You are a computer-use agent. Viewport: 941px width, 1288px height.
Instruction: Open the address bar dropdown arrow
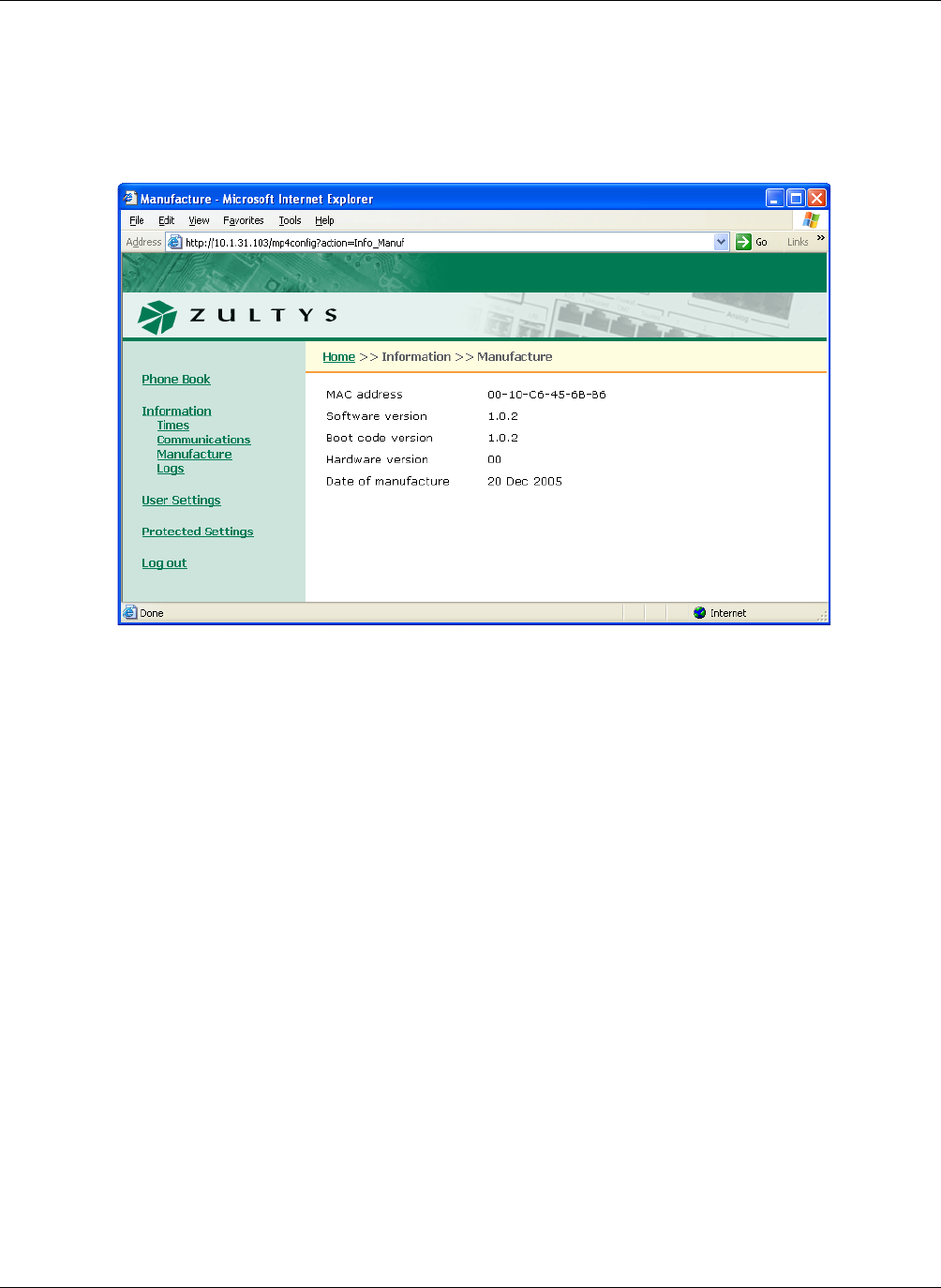721,242
